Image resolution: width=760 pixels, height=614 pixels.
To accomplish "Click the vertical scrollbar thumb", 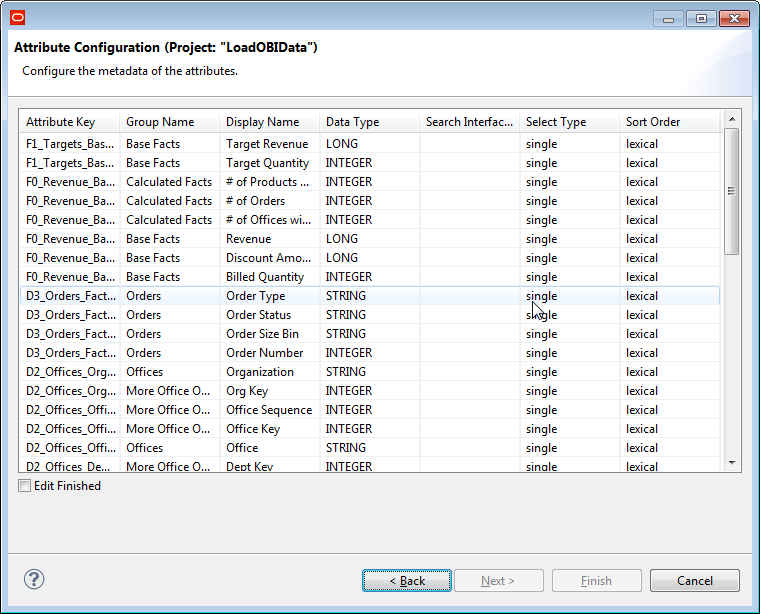I will [732, 191].
